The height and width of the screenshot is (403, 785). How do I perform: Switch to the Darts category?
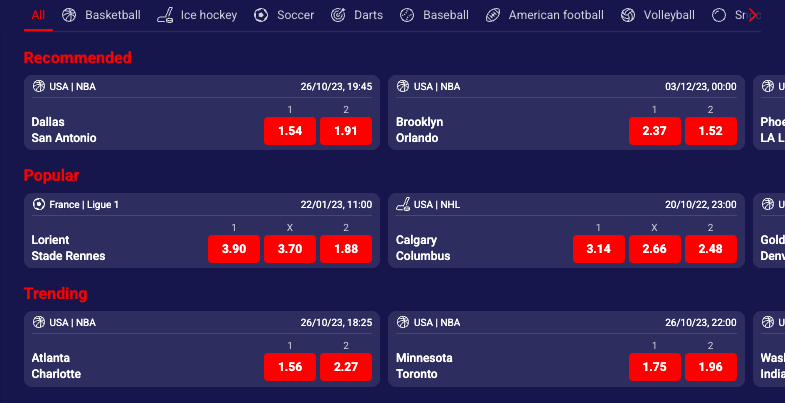(368, 15)
